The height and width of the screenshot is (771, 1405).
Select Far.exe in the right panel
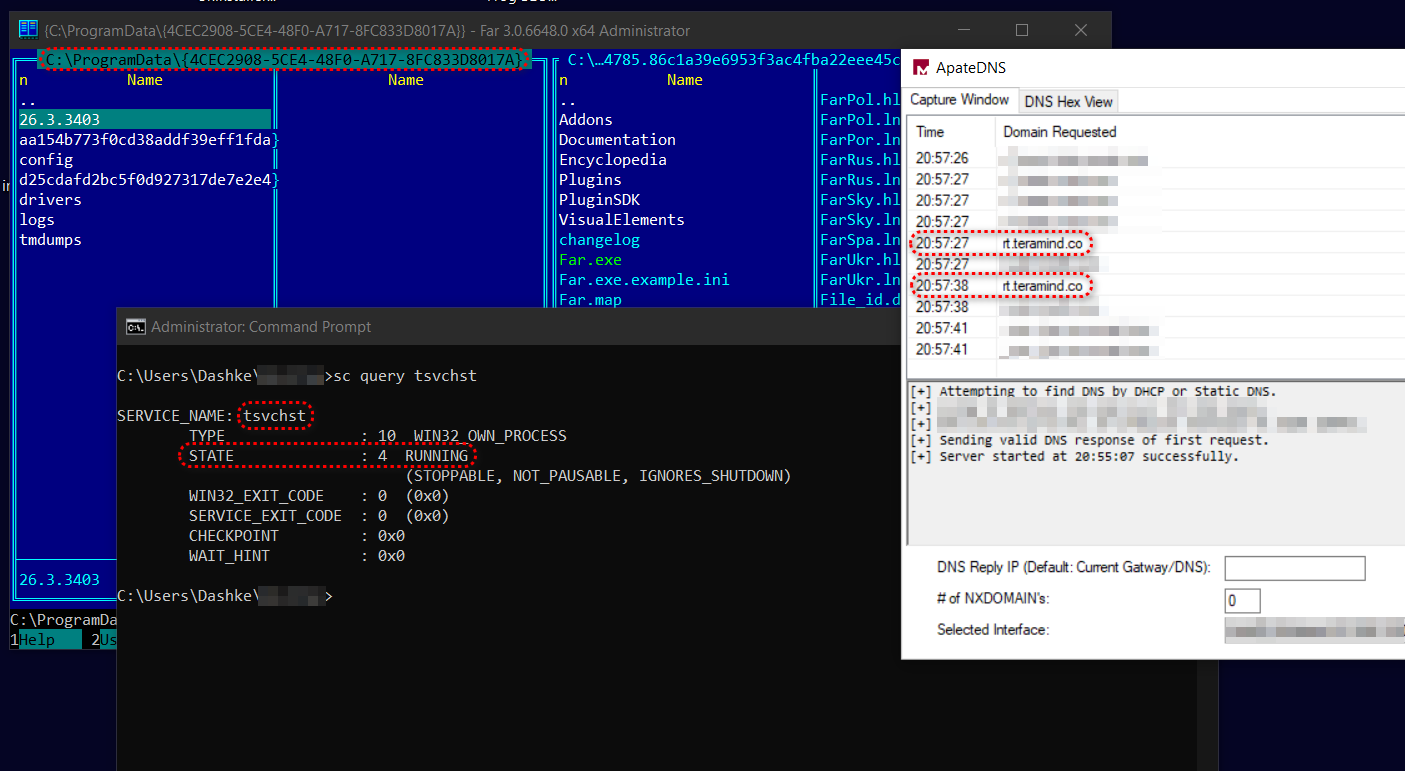[590, 260]
